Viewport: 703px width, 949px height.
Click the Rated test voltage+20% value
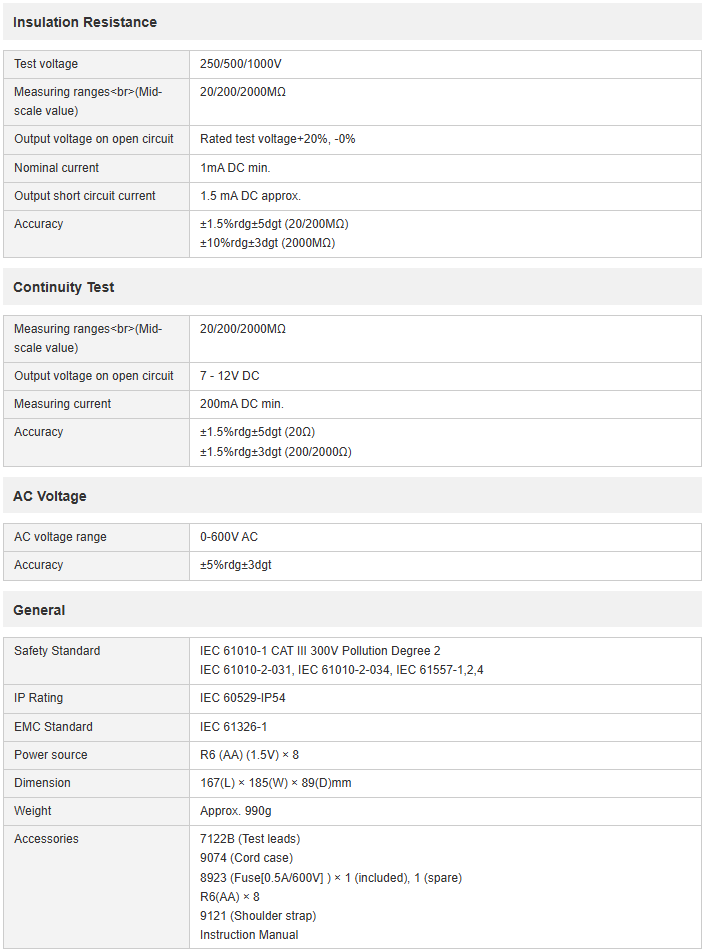click(278, 139)
